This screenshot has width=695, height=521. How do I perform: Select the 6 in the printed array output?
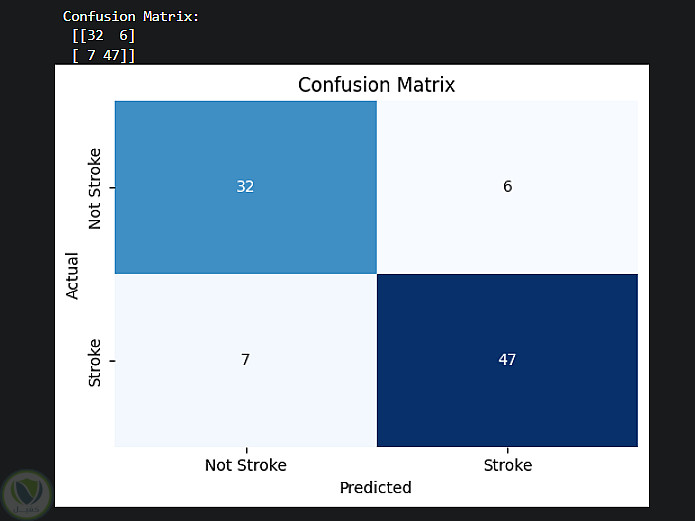tap(122, 36)
